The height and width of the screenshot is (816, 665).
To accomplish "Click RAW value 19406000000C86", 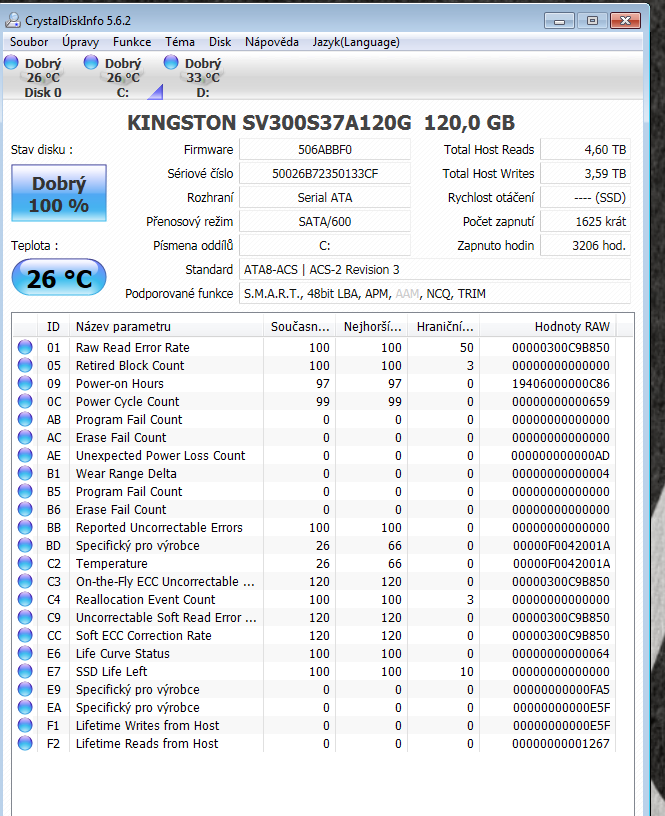I will point(560,384).
